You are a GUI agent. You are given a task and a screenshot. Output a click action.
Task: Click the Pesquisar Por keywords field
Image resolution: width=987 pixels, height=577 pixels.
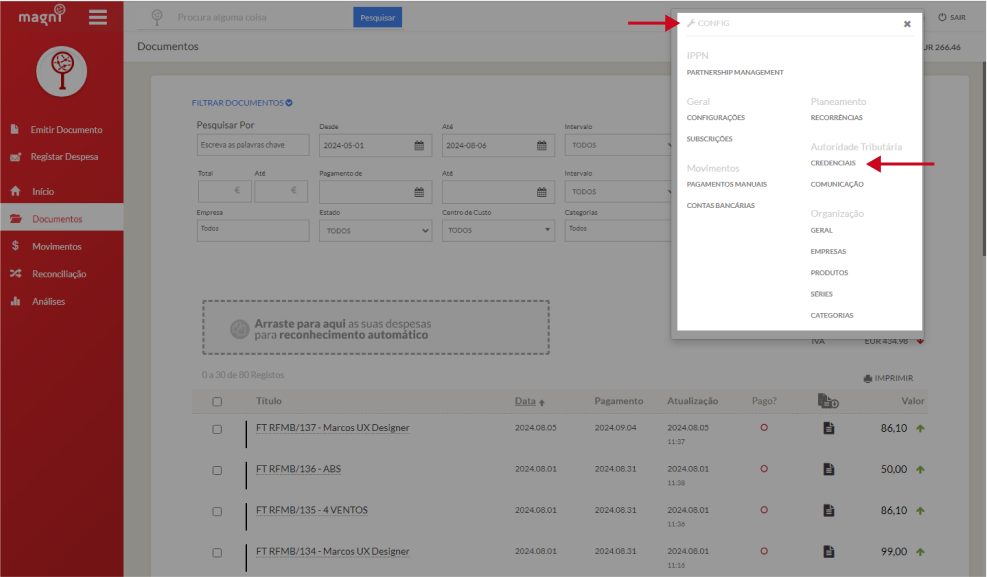coord(253,145)
